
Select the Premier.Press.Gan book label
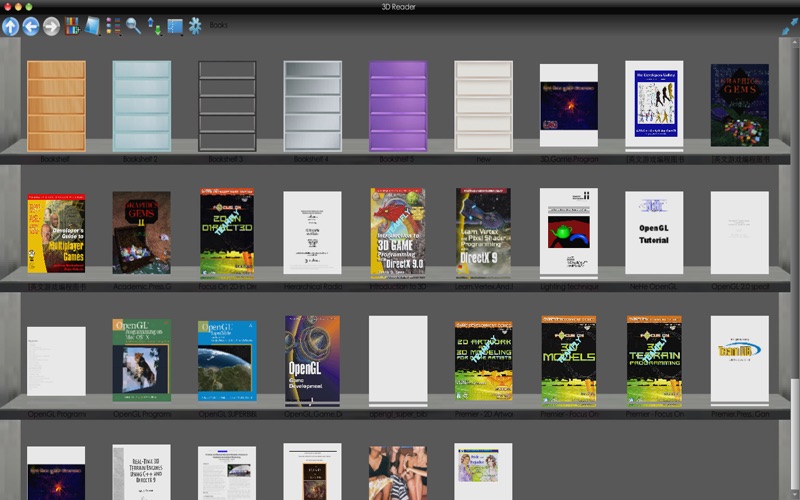click(740, 414)
